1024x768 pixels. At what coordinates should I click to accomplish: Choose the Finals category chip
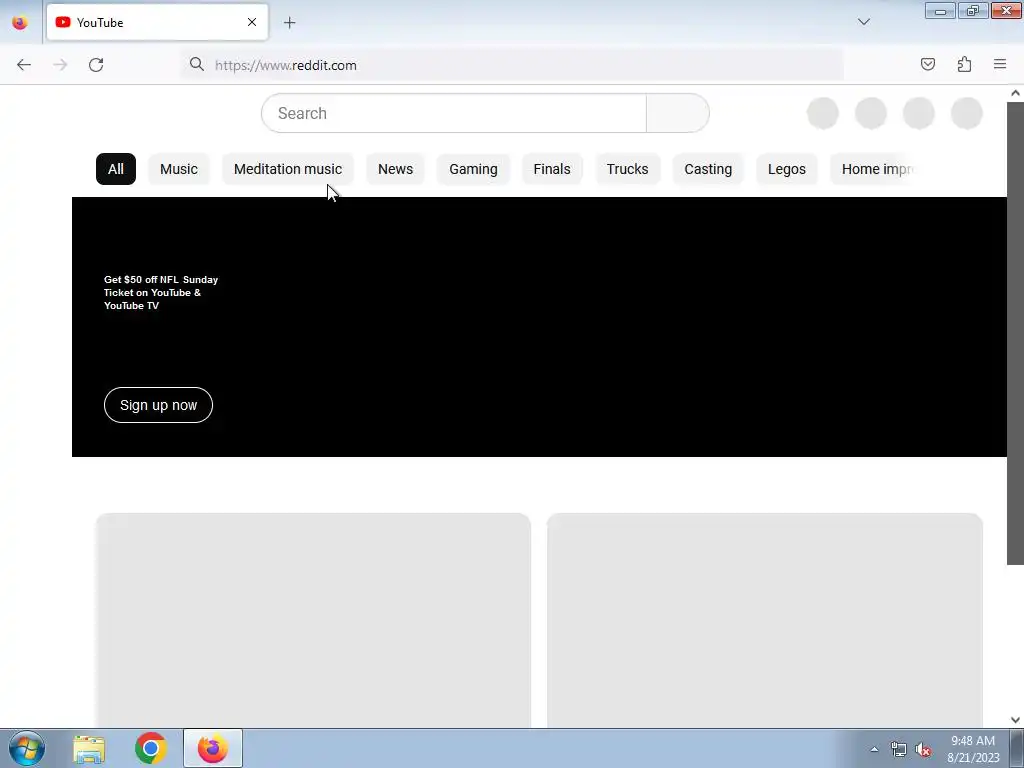552,169
